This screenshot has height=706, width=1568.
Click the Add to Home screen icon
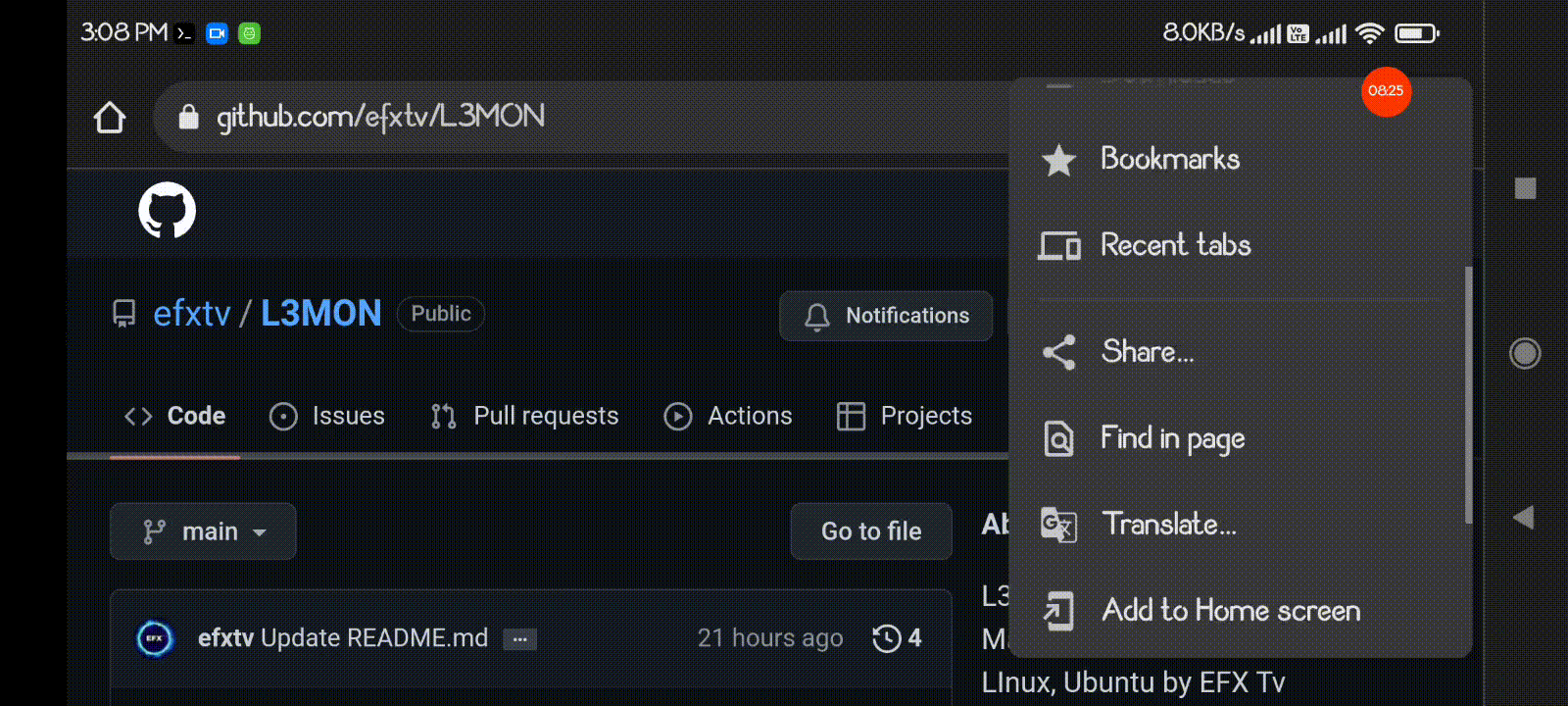[1058, 611]
